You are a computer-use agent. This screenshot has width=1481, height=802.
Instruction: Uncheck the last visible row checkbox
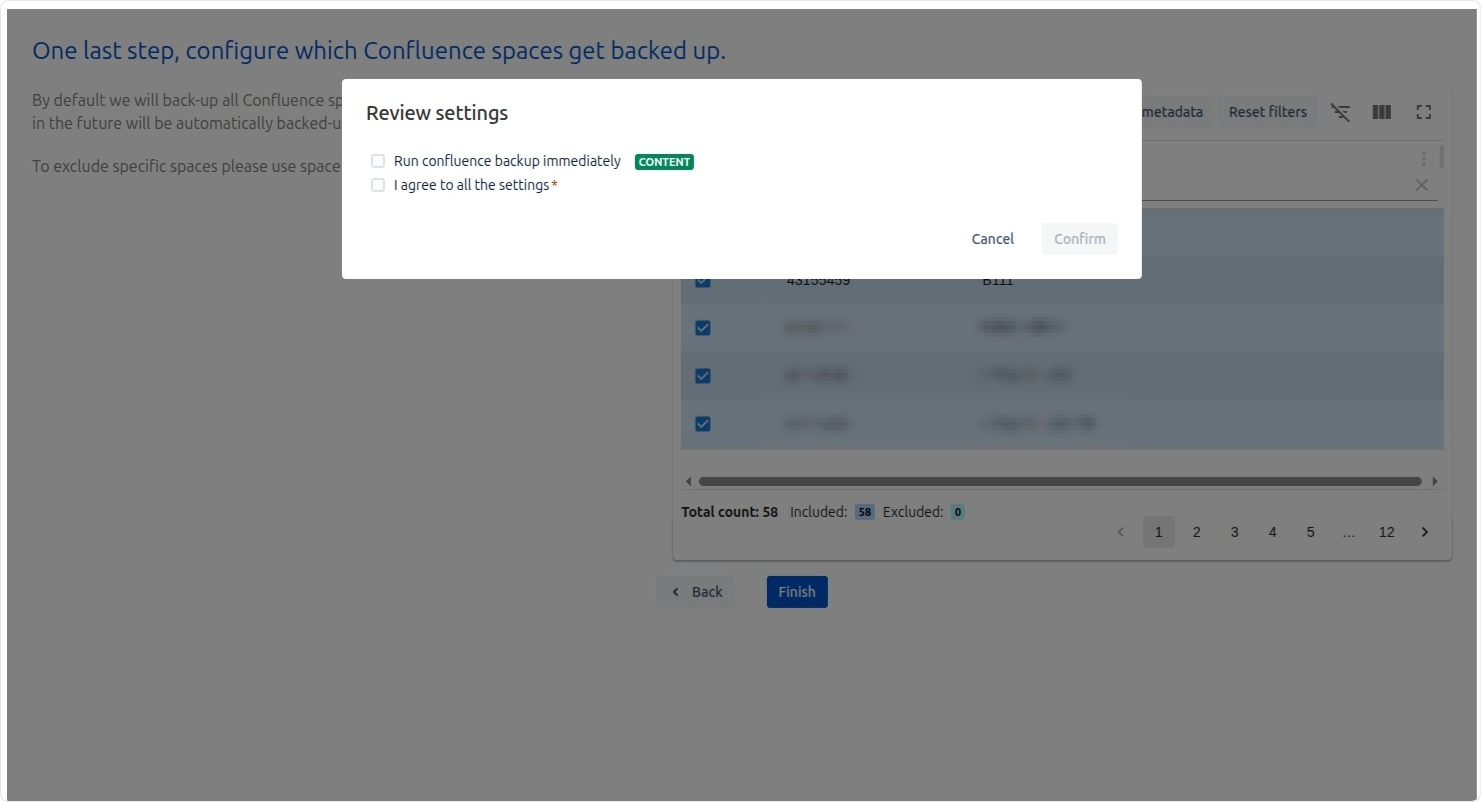[x=703, y=424]
